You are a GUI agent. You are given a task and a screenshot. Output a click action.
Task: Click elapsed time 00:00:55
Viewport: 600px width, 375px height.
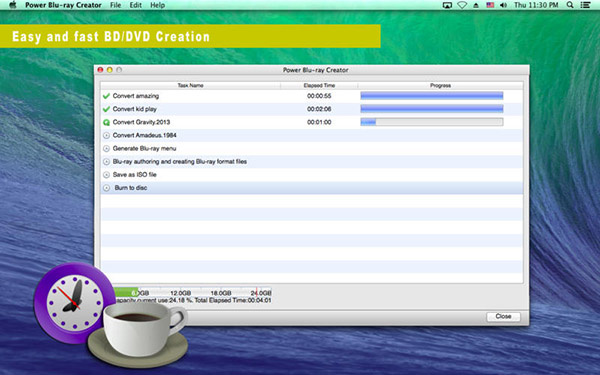coord(319,96)
